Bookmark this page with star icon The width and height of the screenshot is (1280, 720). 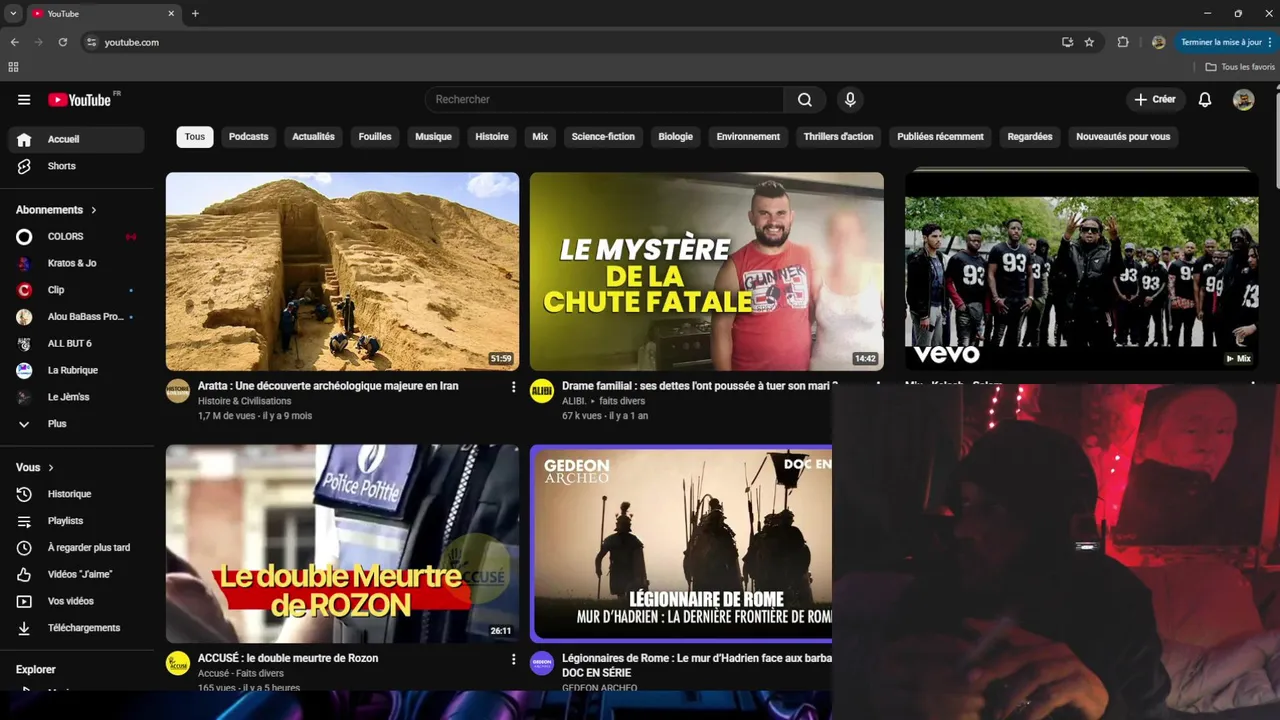pos(1089,42)
